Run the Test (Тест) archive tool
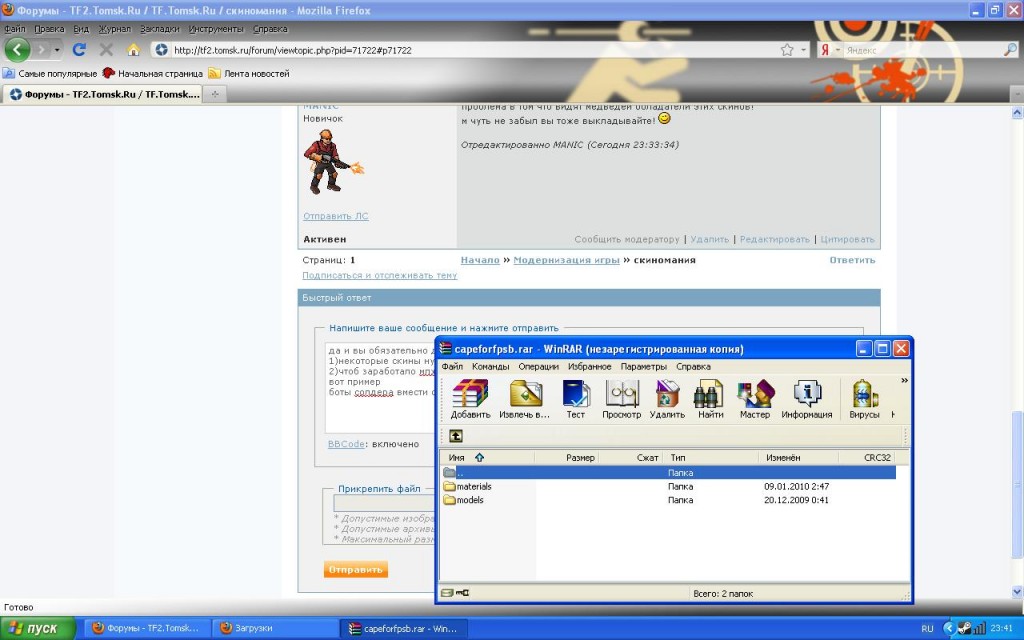 click(x=575, y=398)
